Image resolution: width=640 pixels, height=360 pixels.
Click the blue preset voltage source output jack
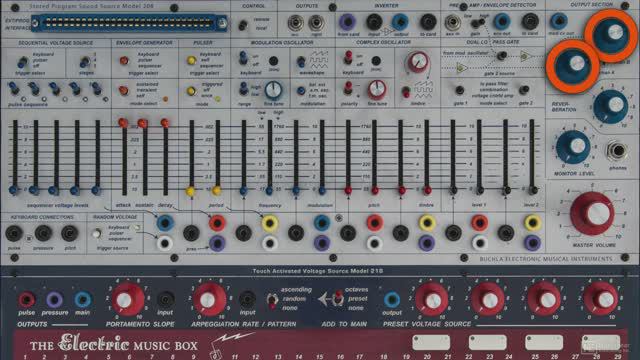pos(392,300)
